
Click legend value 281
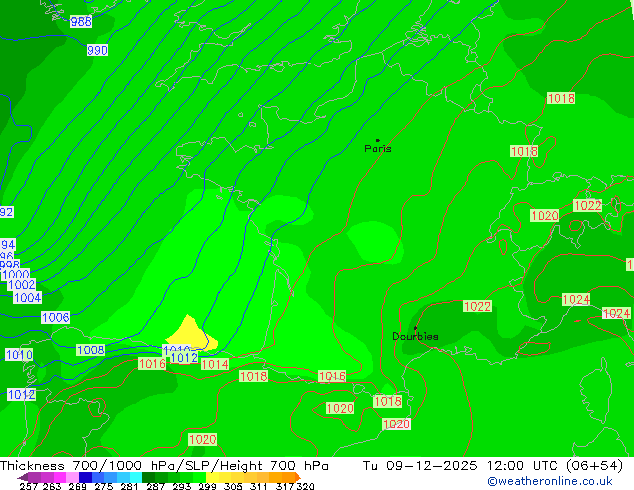tap(129, 486)
